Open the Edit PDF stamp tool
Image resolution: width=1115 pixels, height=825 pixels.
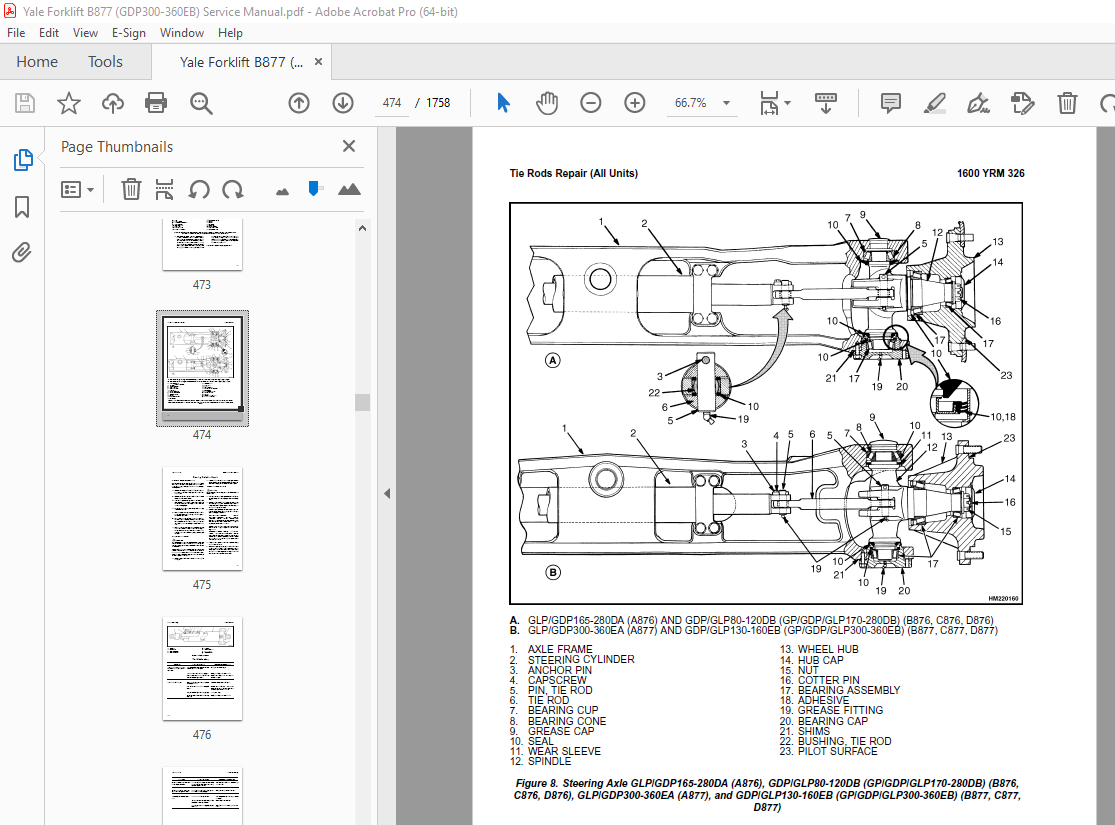point(1023,103)
